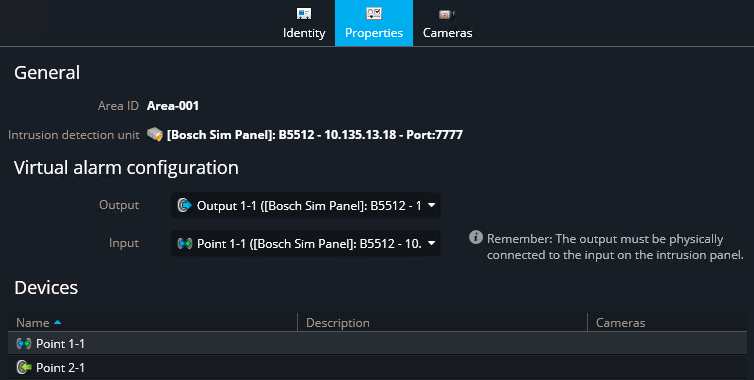Image resolution: width=754 pixels, height=380 pixels.
Task: Click the Bosch Sim Panel unit link
Action: point(314,135)
